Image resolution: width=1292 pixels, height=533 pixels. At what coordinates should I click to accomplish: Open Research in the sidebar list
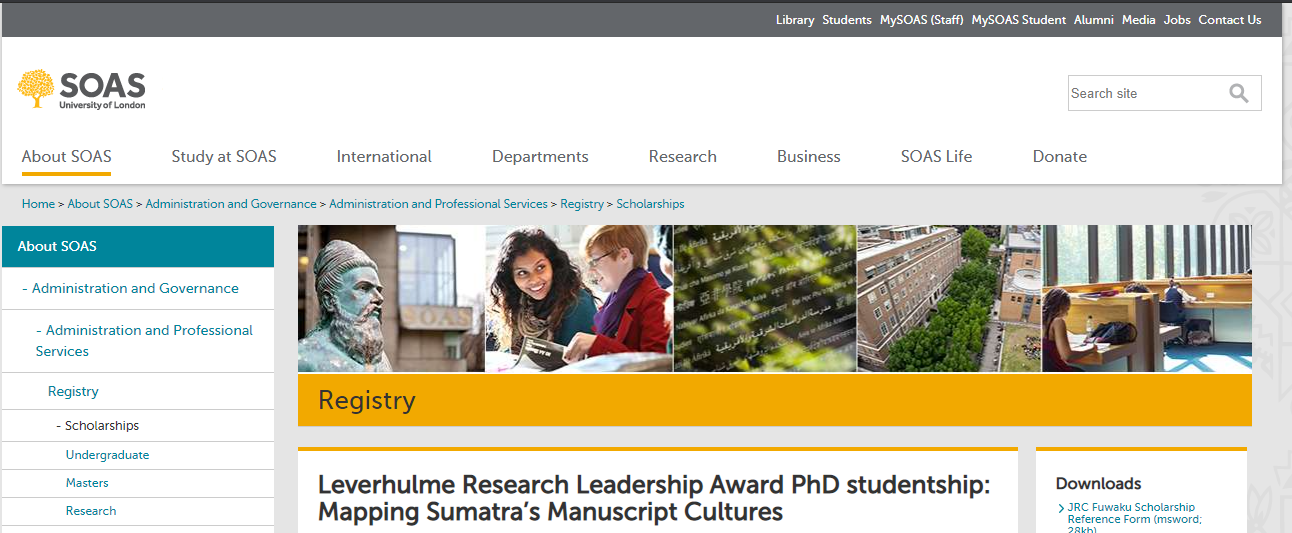tap(91, 511)
